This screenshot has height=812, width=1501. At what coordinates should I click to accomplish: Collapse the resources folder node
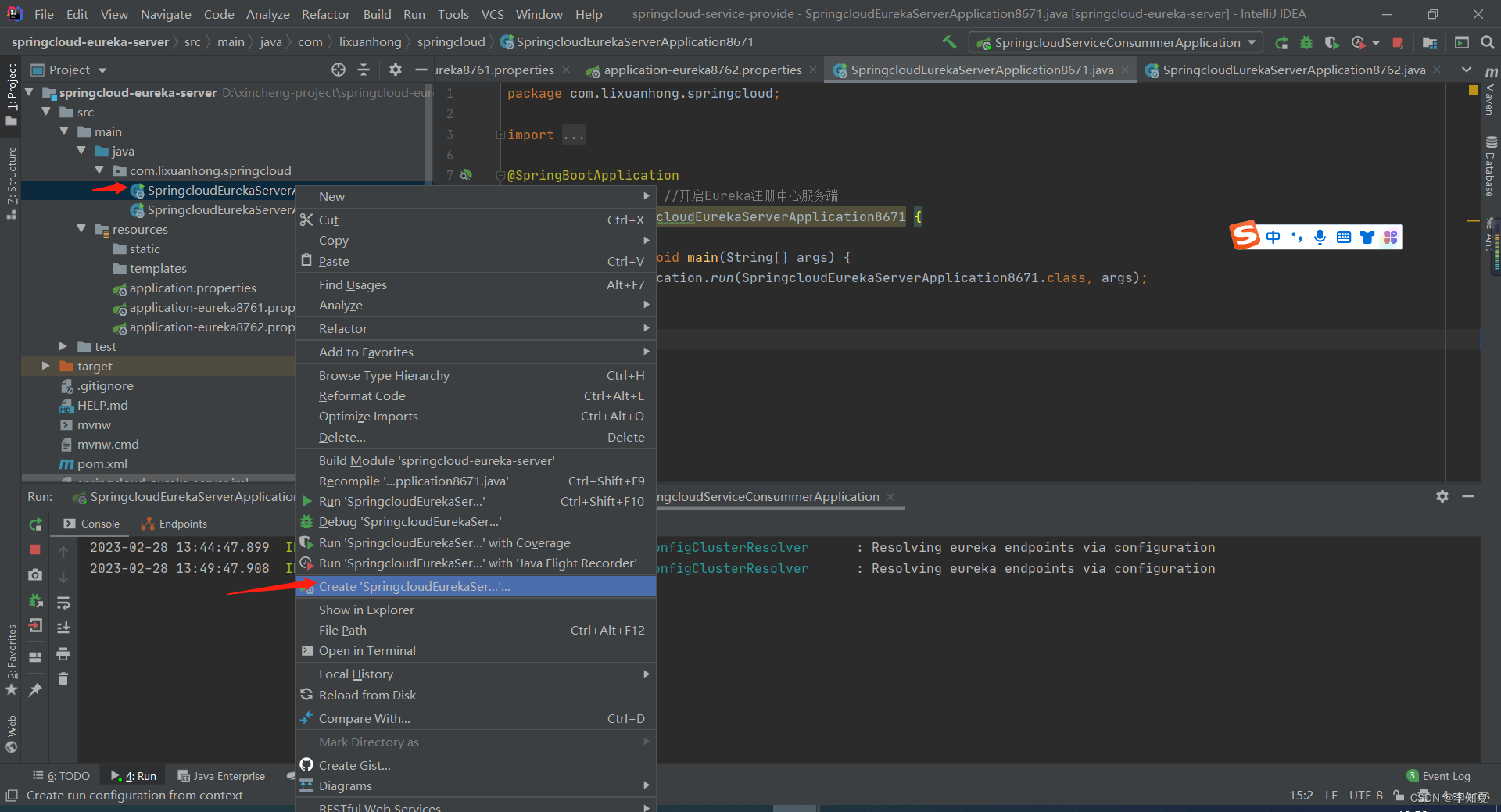(81, 229)
